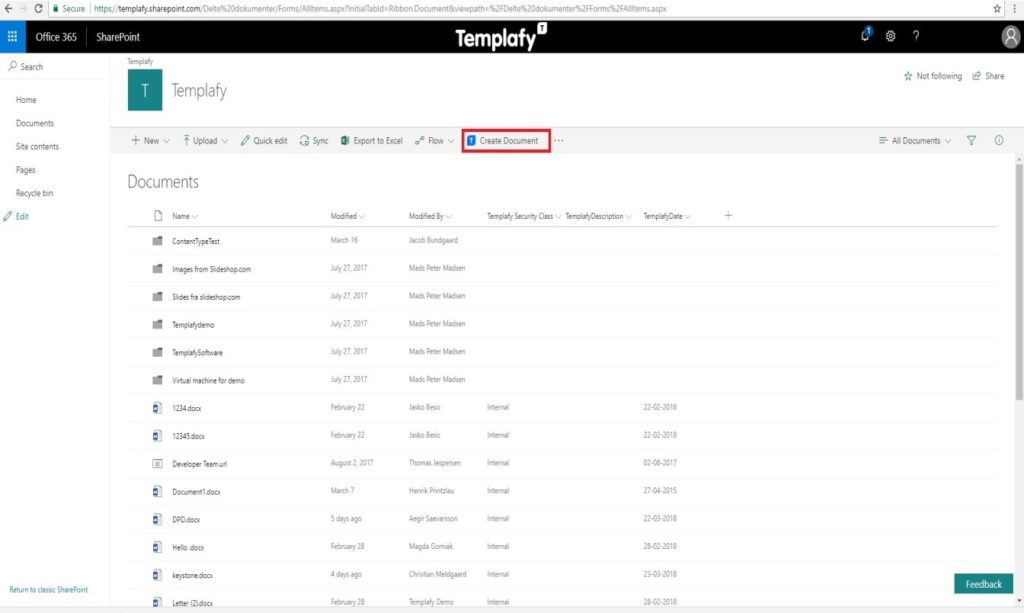Click the Feedback button
The width and height of the screenshot is (1024, 613).
(x=984, y=584)
